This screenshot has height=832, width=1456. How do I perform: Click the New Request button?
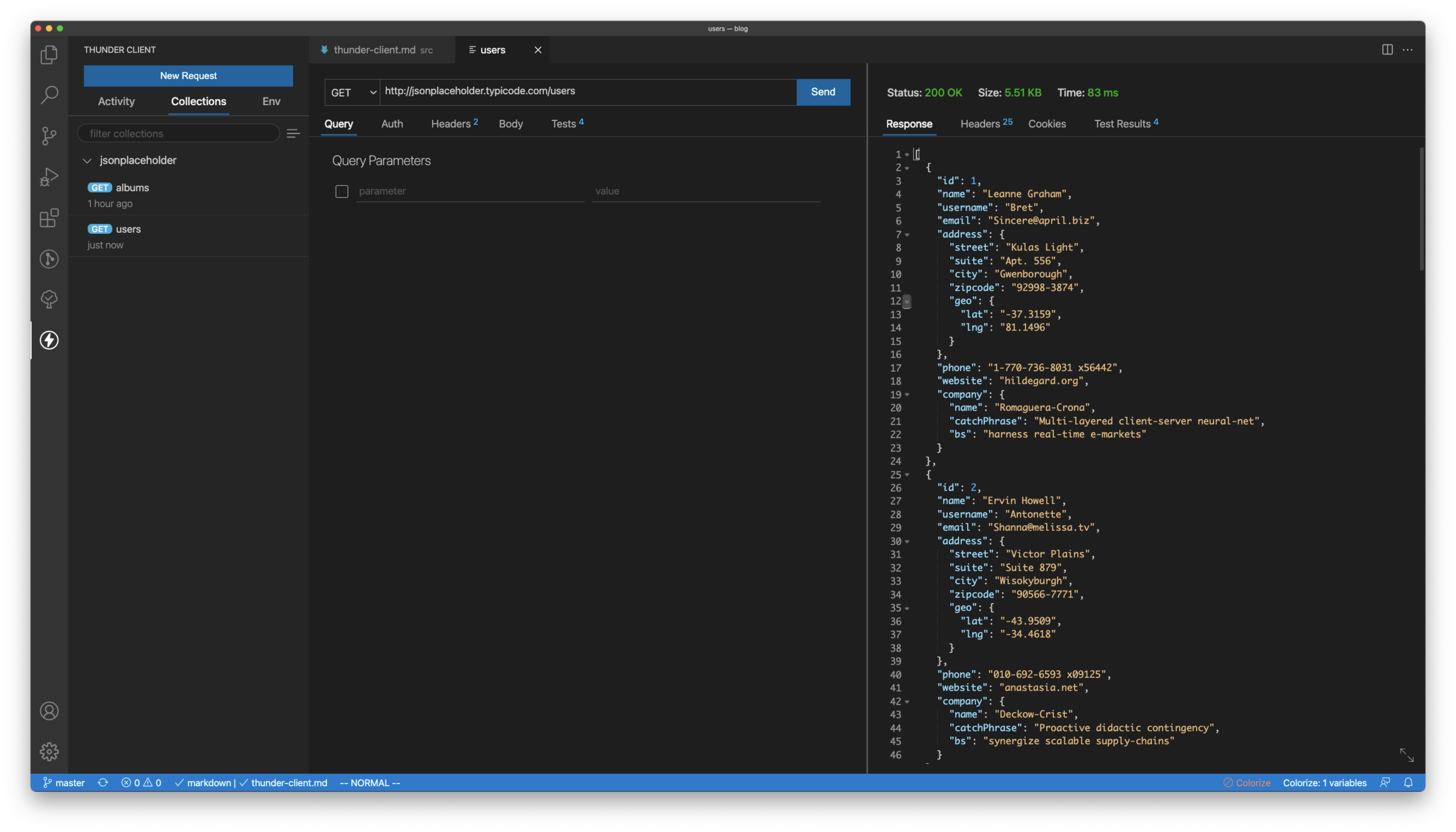(188, 76)
